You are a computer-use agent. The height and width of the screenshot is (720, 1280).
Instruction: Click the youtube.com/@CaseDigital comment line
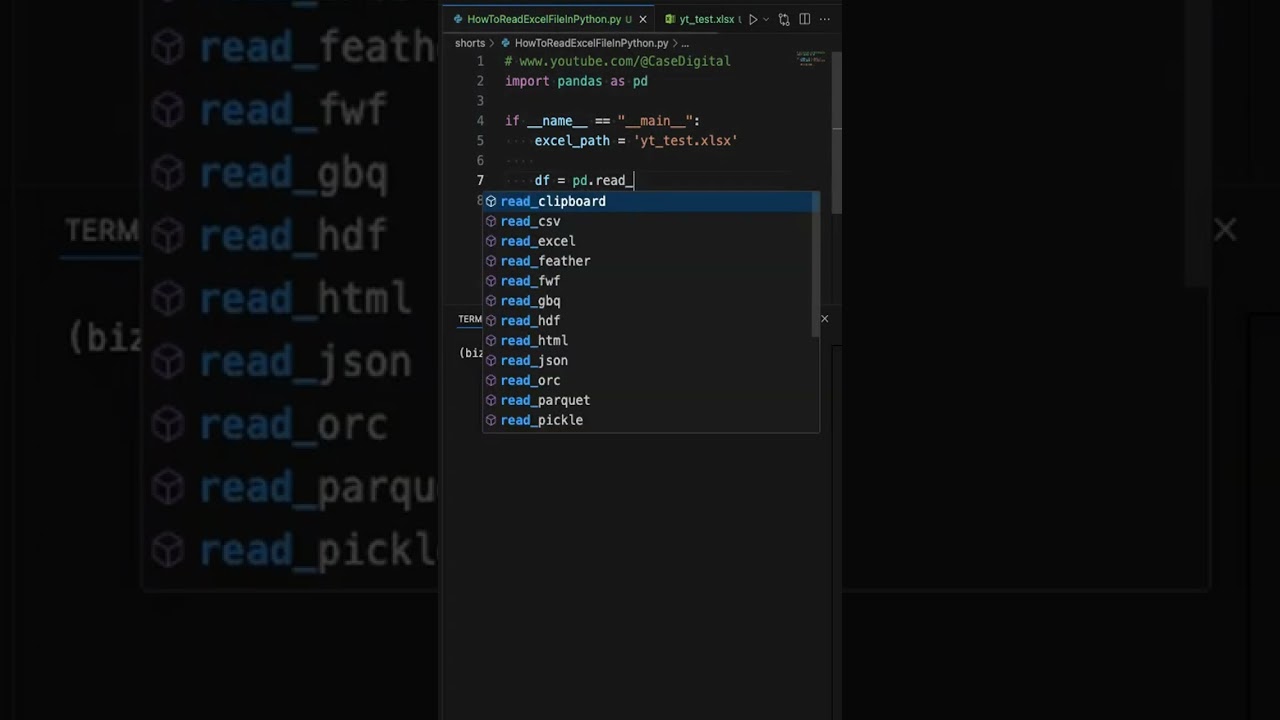point(618,61)
